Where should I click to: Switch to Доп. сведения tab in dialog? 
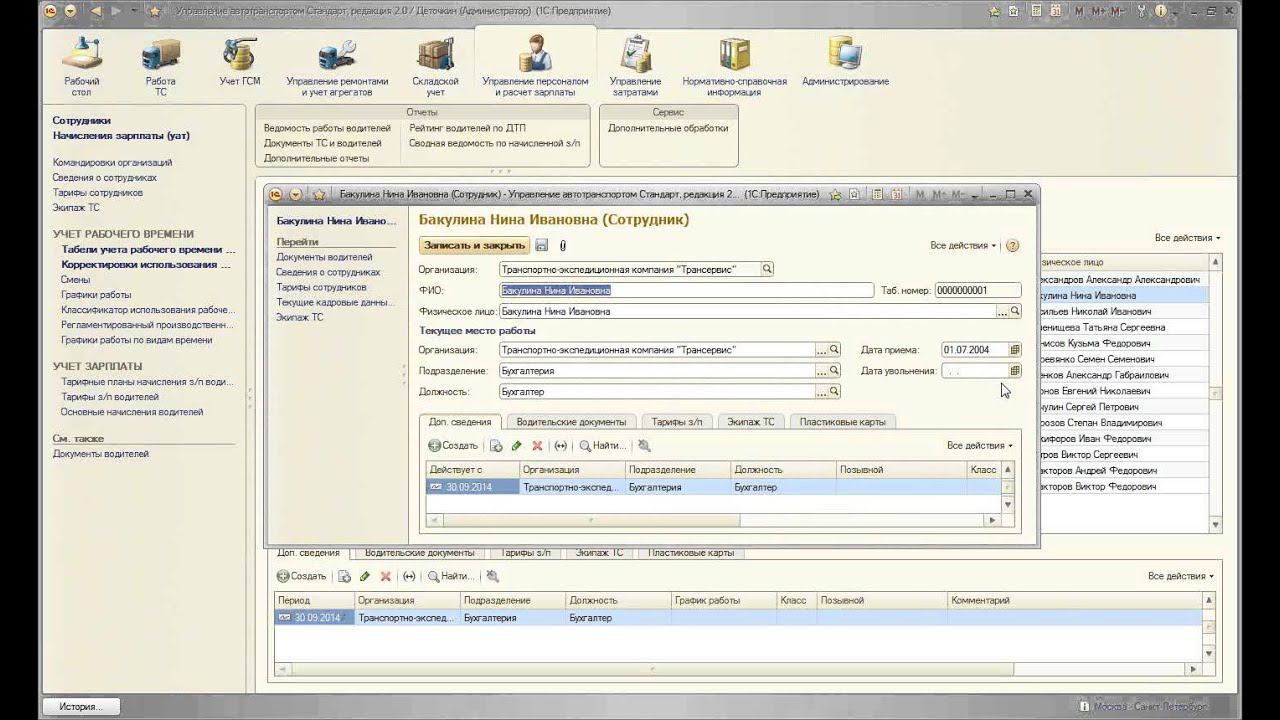pyautogui.click(x=458, y=422)
